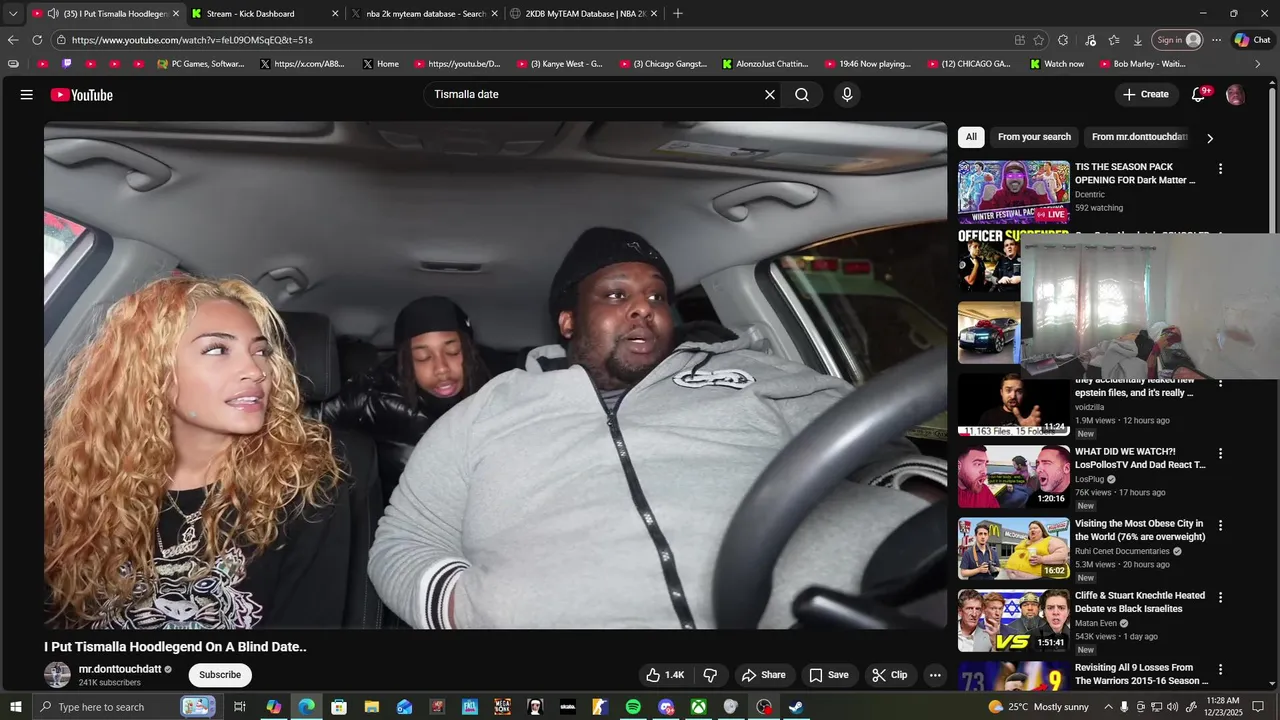Sign in to Edge profile
This screenshot has width=1280, height=720.
click(1178, 40)
